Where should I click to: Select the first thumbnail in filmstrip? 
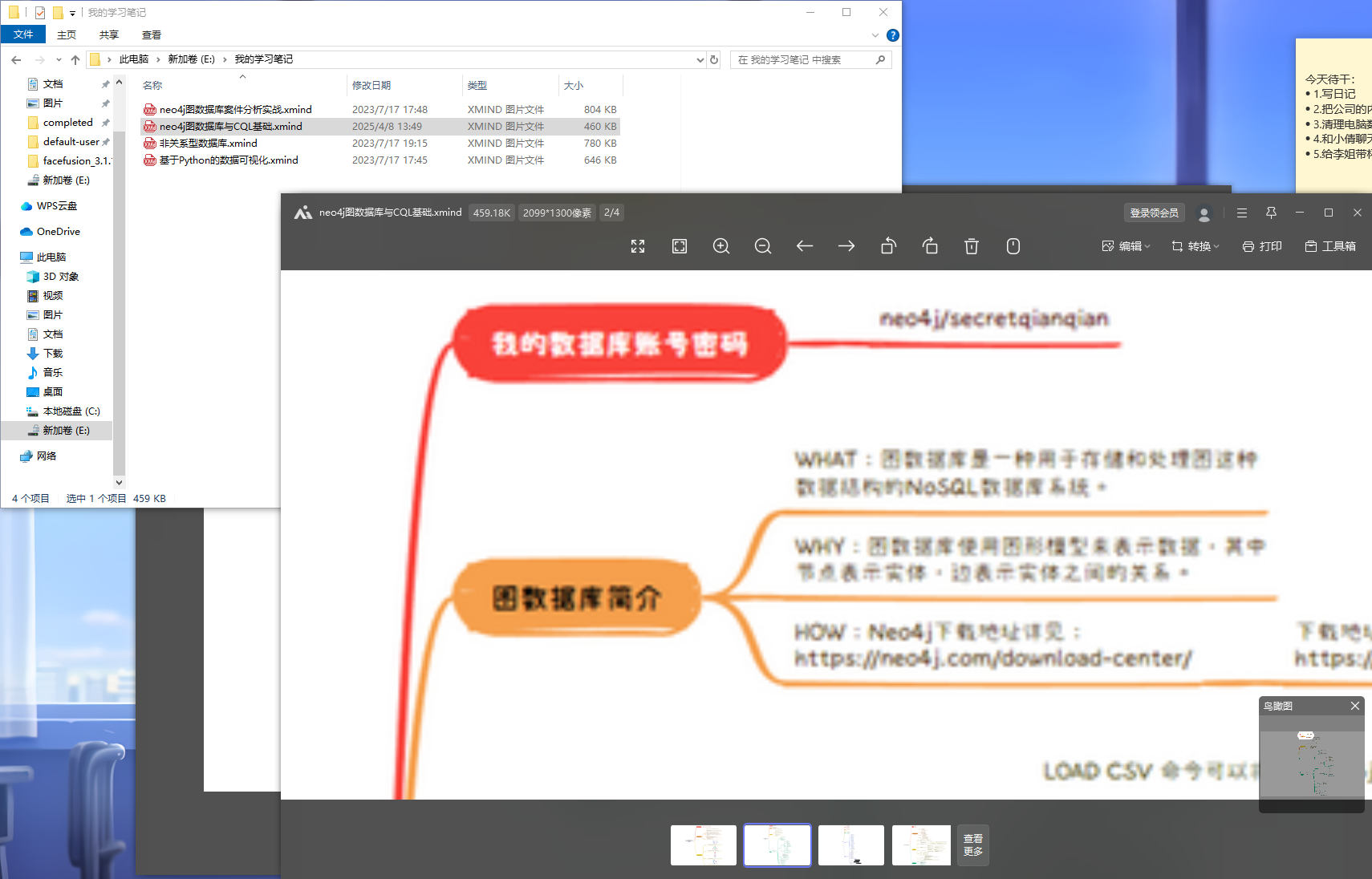[704, 845]
